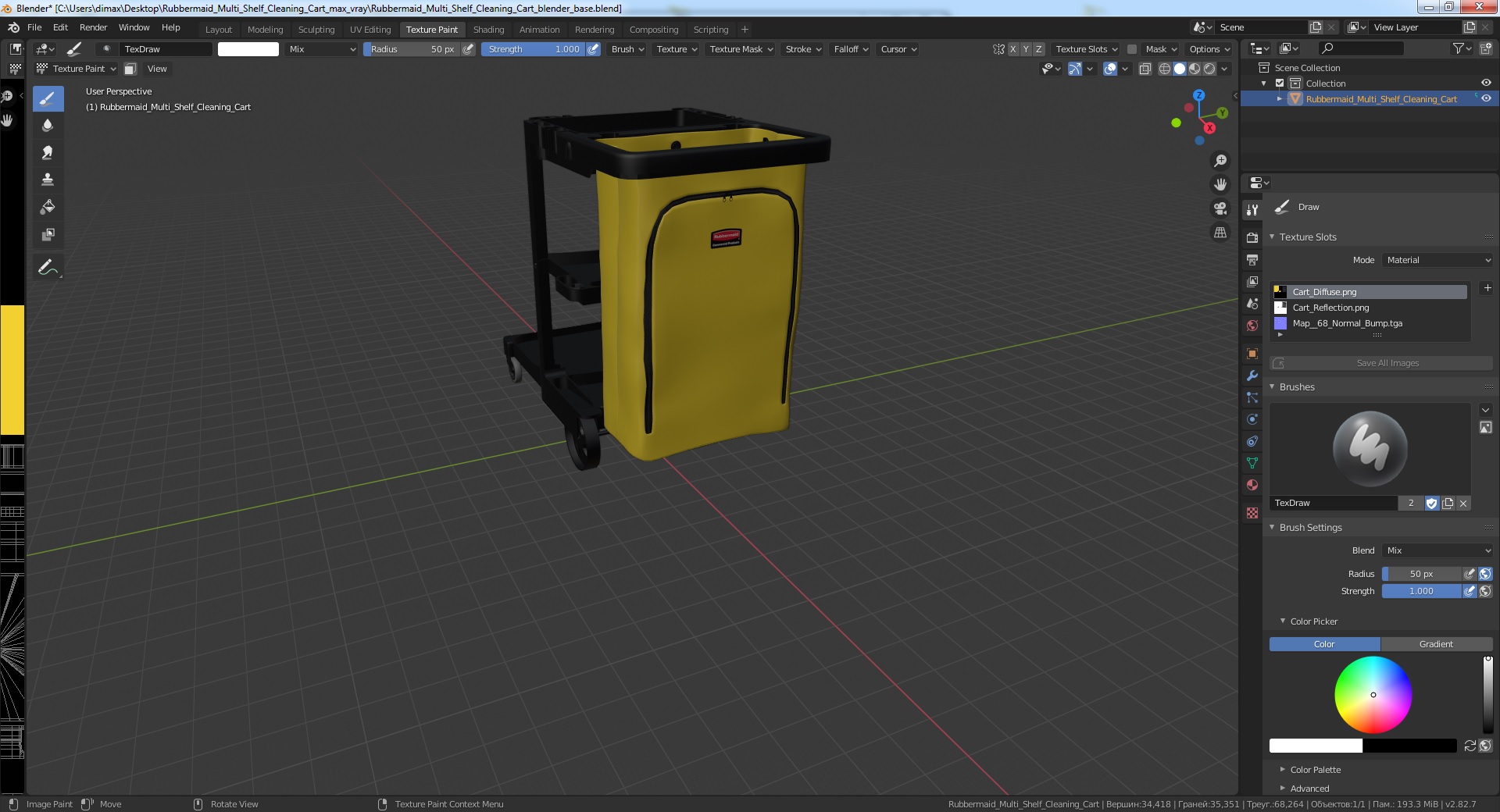Open the Texture Mask dropdown
The image size is (1500, 812).
(x=741, y=49)
